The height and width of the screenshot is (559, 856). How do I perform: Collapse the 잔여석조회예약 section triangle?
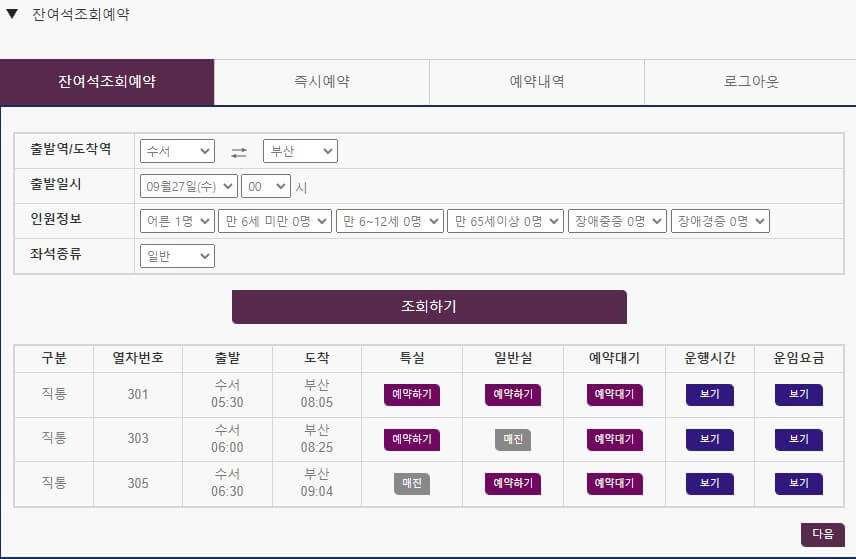12,14
